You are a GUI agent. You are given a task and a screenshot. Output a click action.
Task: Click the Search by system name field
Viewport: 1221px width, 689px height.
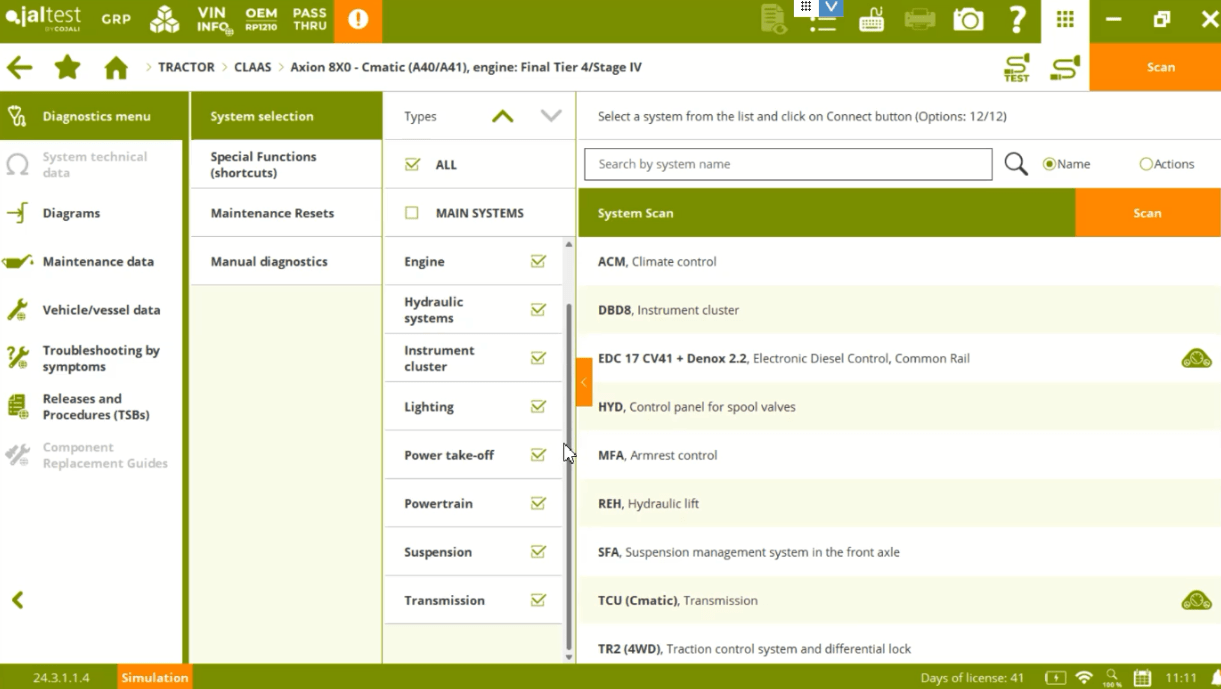[787, 164]
